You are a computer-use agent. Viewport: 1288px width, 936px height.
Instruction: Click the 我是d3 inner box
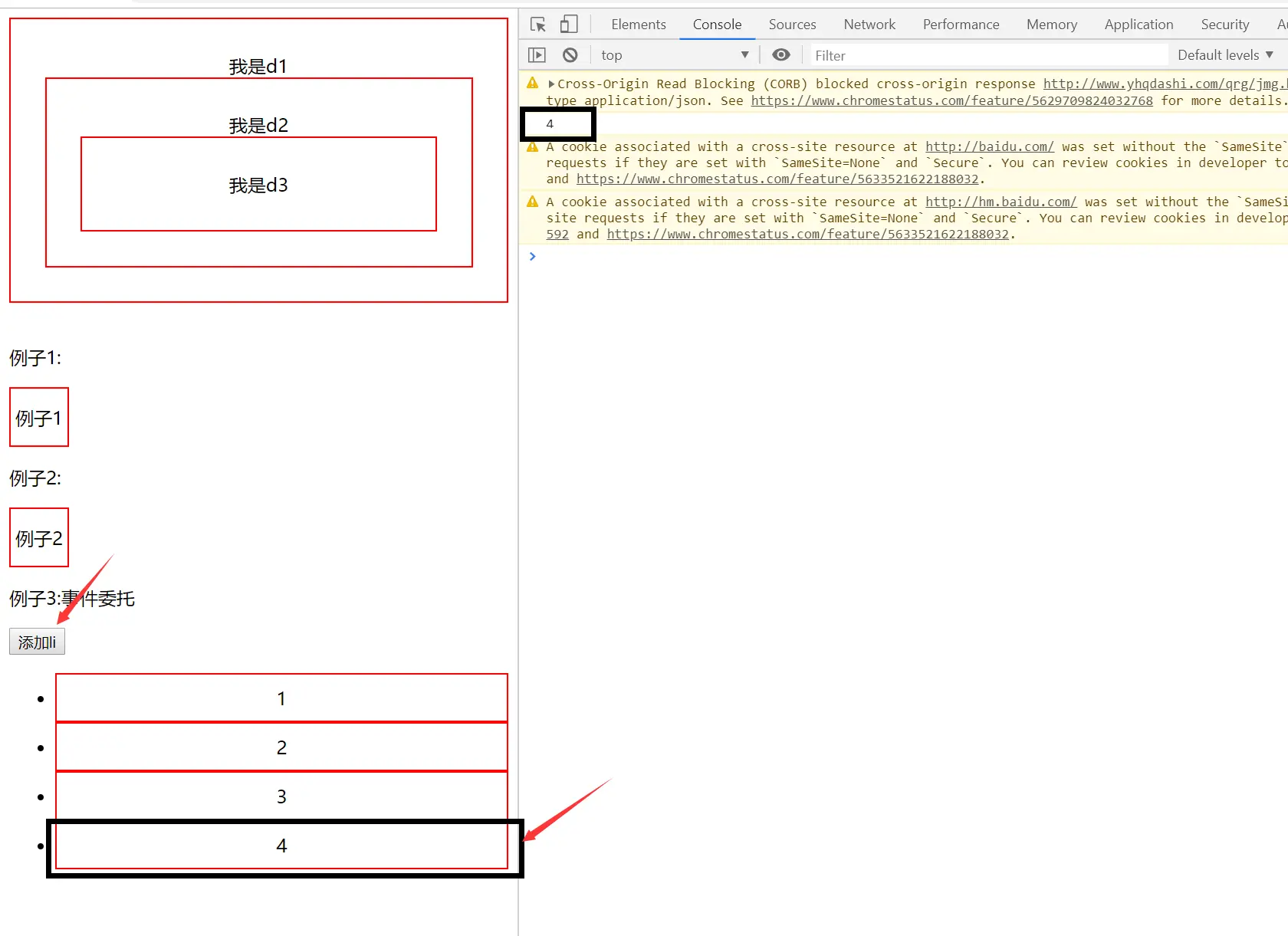coord(258,184)
